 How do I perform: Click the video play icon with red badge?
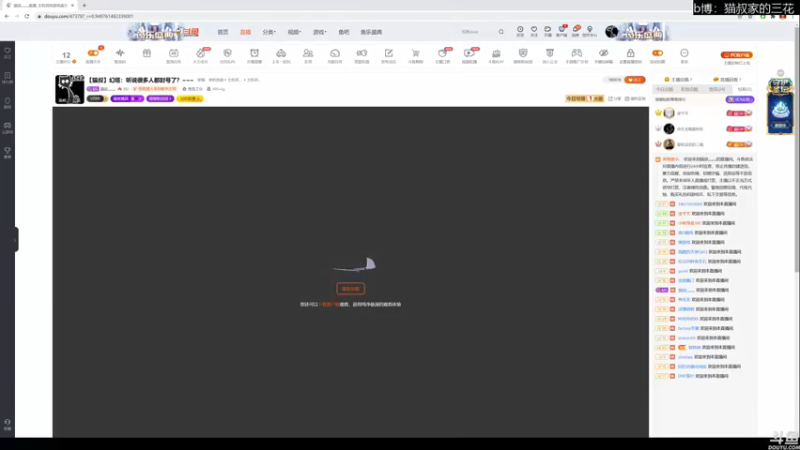[469, 53]
